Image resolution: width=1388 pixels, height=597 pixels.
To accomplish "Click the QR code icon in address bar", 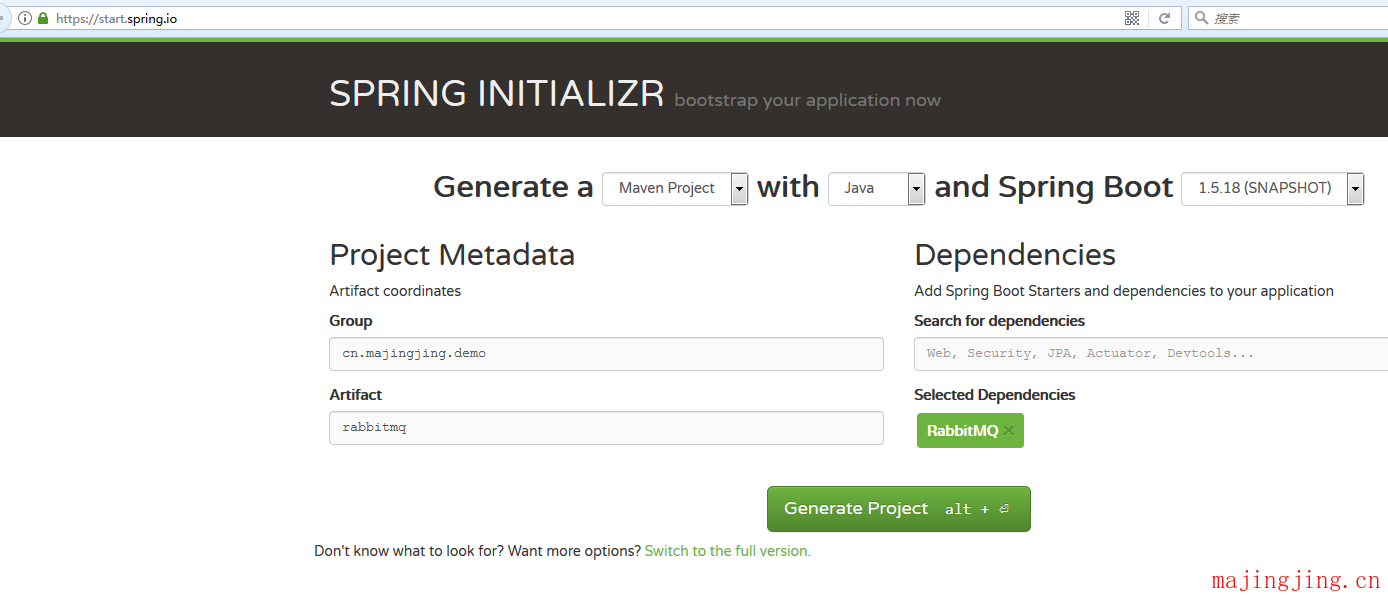I will coord(1132,18).
